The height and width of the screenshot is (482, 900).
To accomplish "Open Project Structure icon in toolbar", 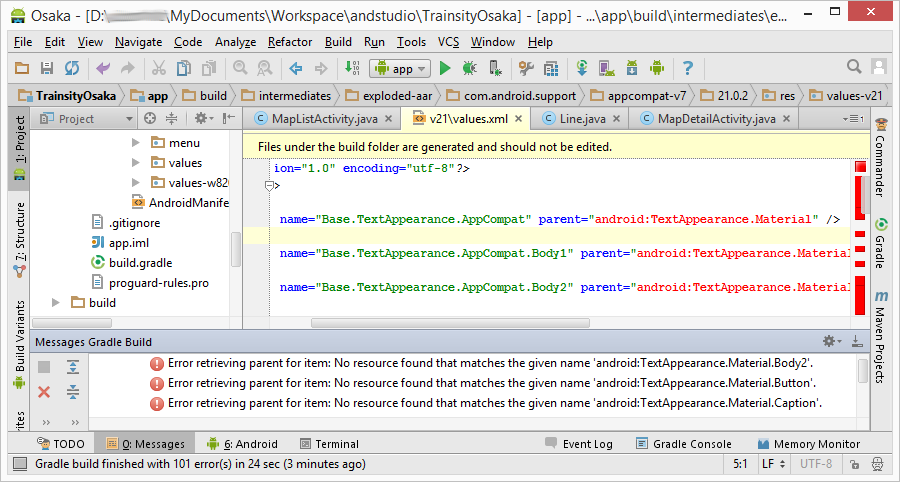I will [526, 68].
